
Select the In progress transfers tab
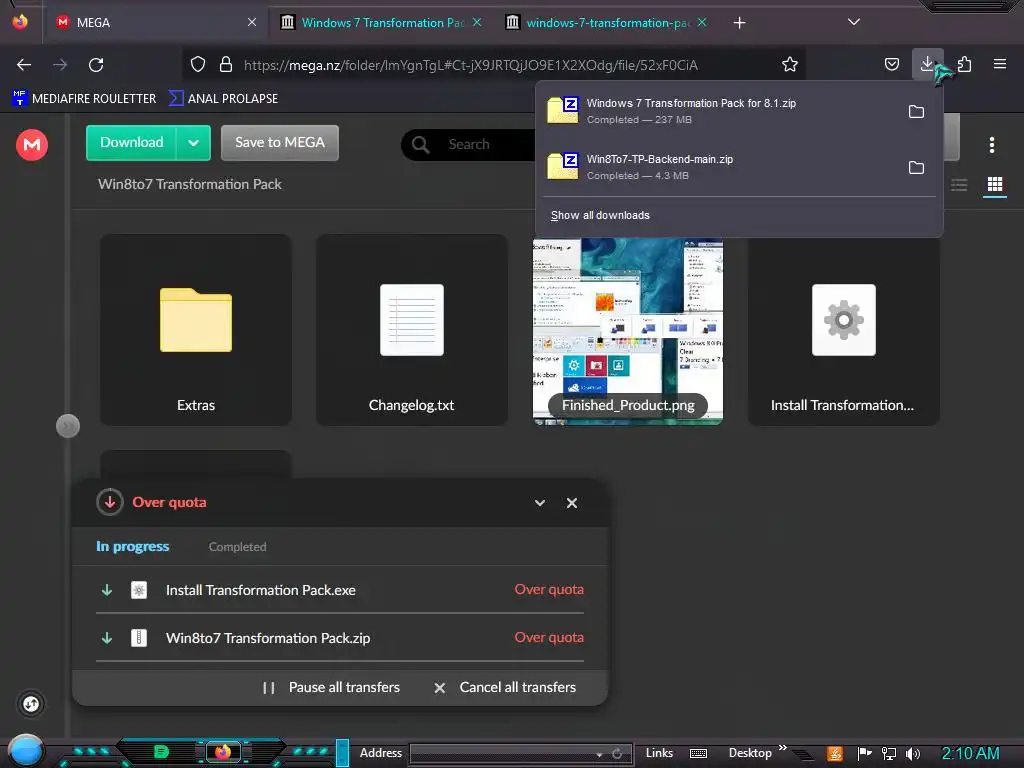(x=133, y=547)
